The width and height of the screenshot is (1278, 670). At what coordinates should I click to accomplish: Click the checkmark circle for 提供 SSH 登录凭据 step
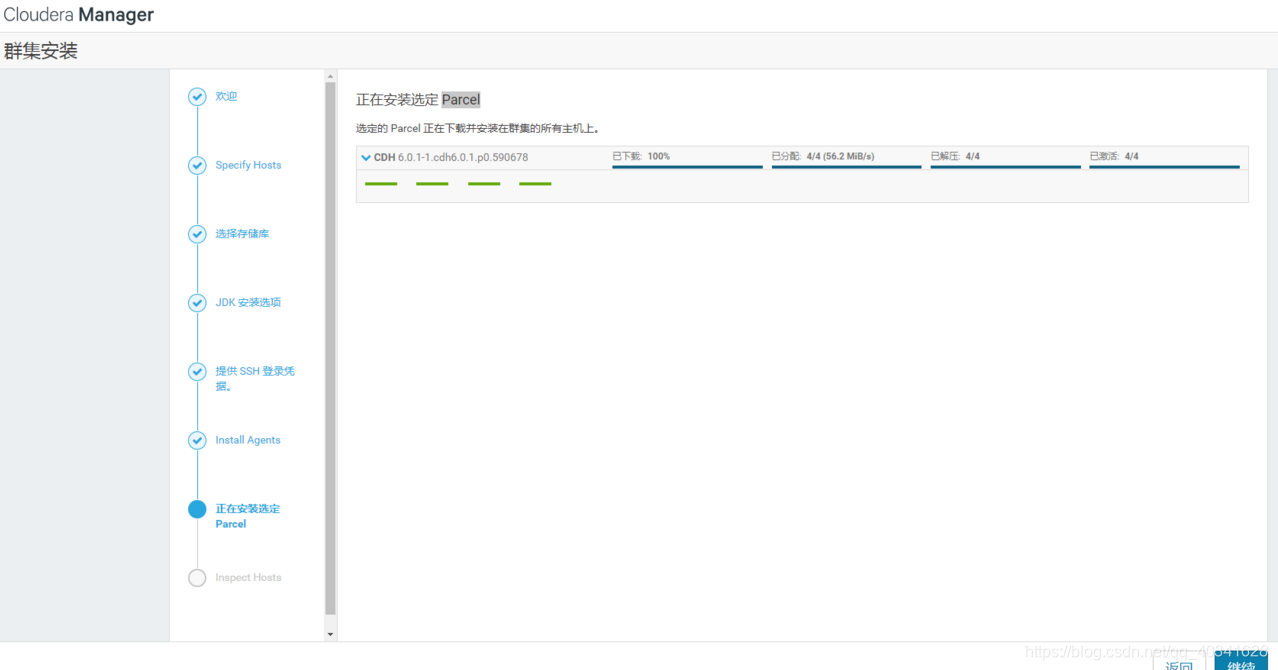pyautogui.click(x=197, y=372)
